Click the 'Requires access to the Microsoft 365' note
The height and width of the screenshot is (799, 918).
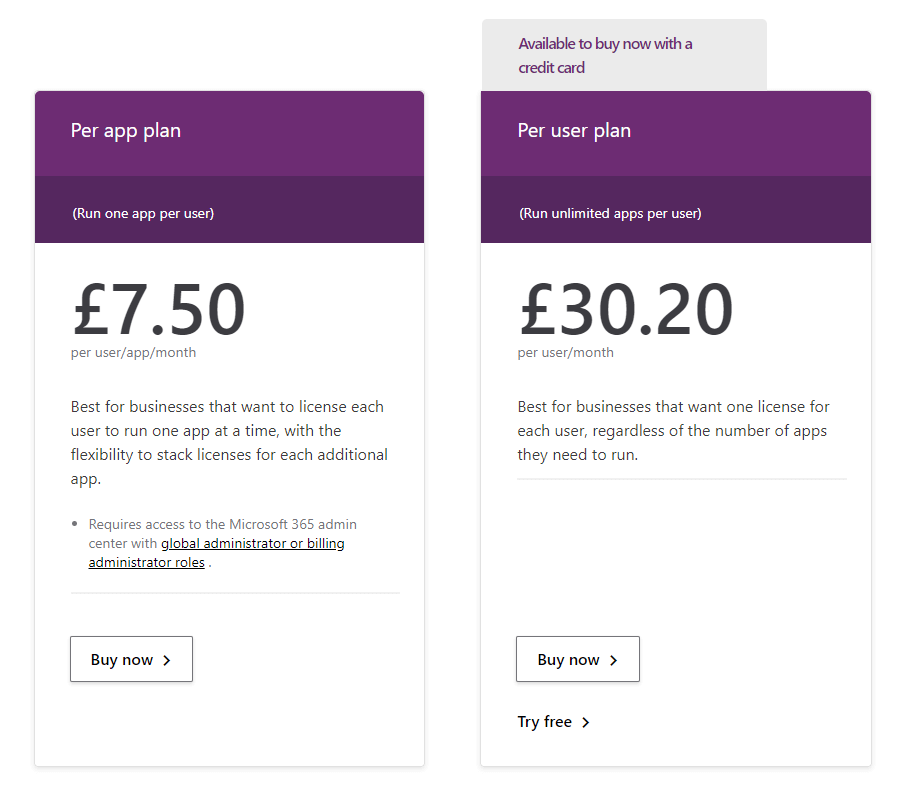(x=222, y=524)
